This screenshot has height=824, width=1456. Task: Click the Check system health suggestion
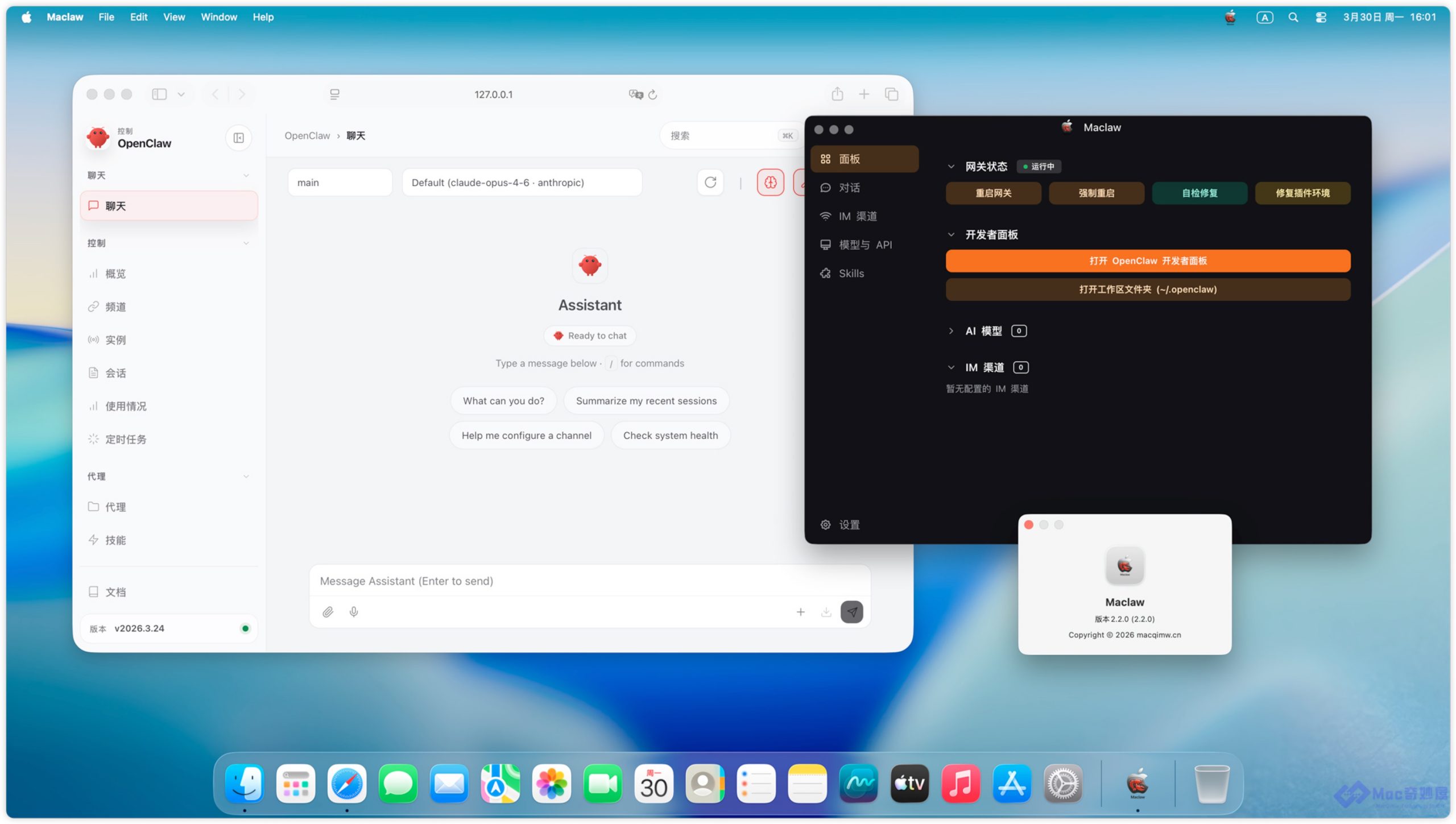[670, 436]
